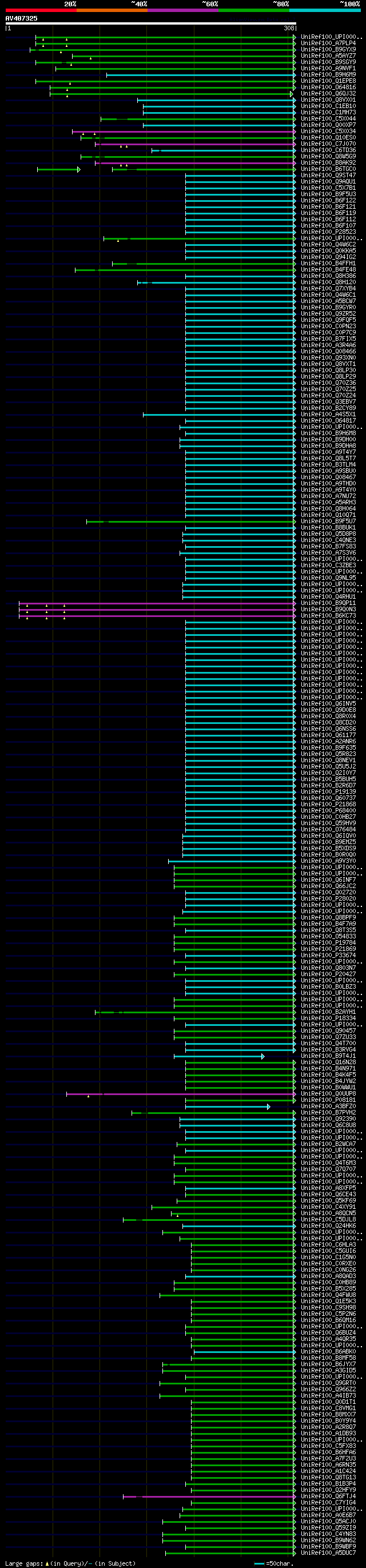Open UniRef100_P68400 entry

coord(328,811)
